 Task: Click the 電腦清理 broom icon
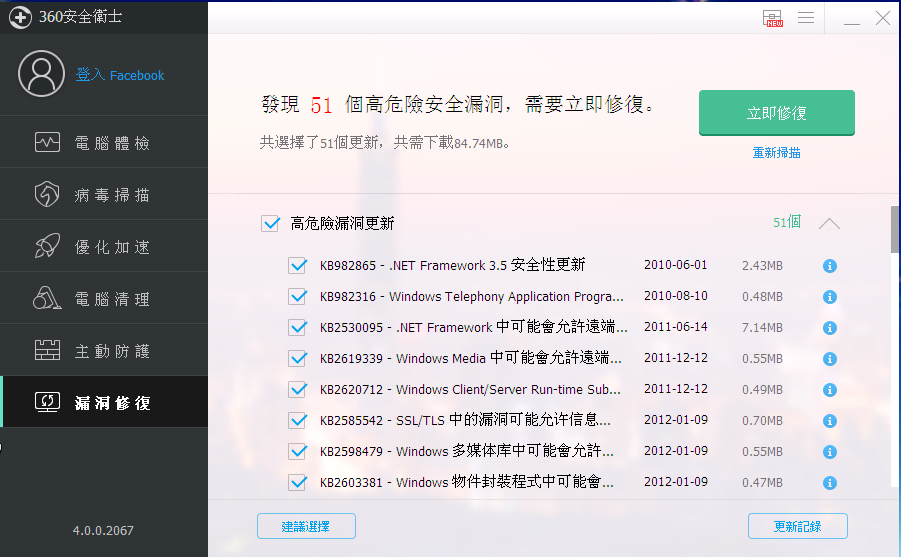(47, 298)
